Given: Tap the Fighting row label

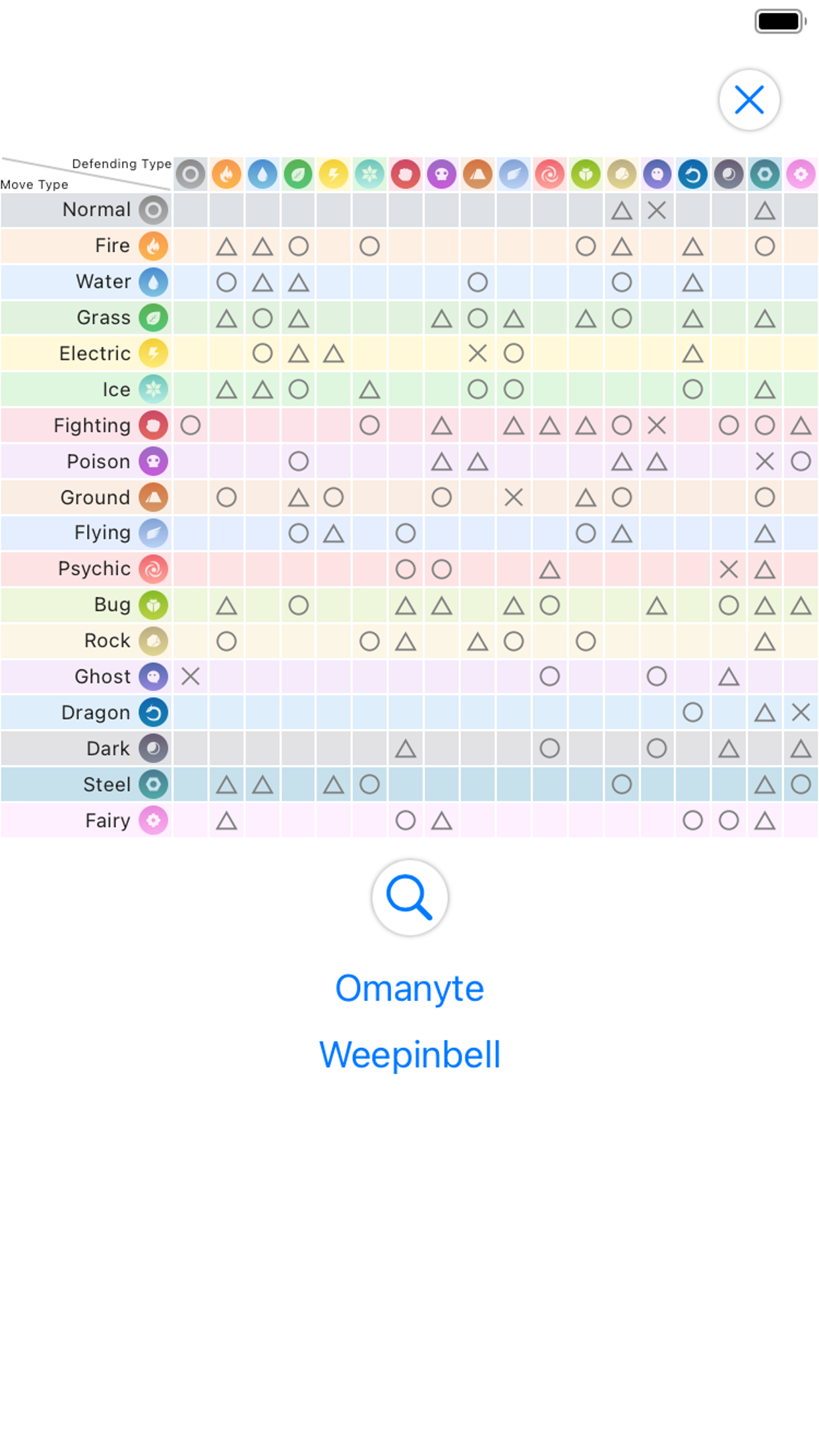Looking at the screenshot, I should (92, 426).
